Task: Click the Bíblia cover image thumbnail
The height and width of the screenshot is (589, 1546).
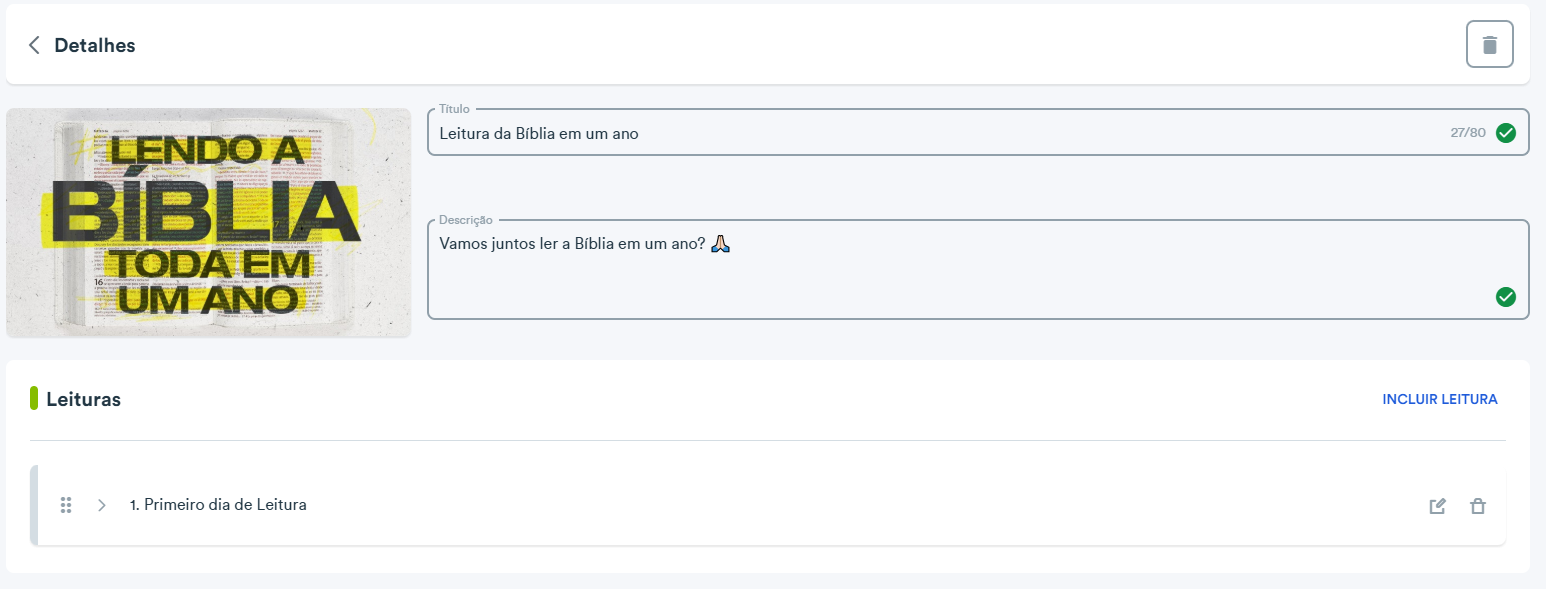Action: 208,222
